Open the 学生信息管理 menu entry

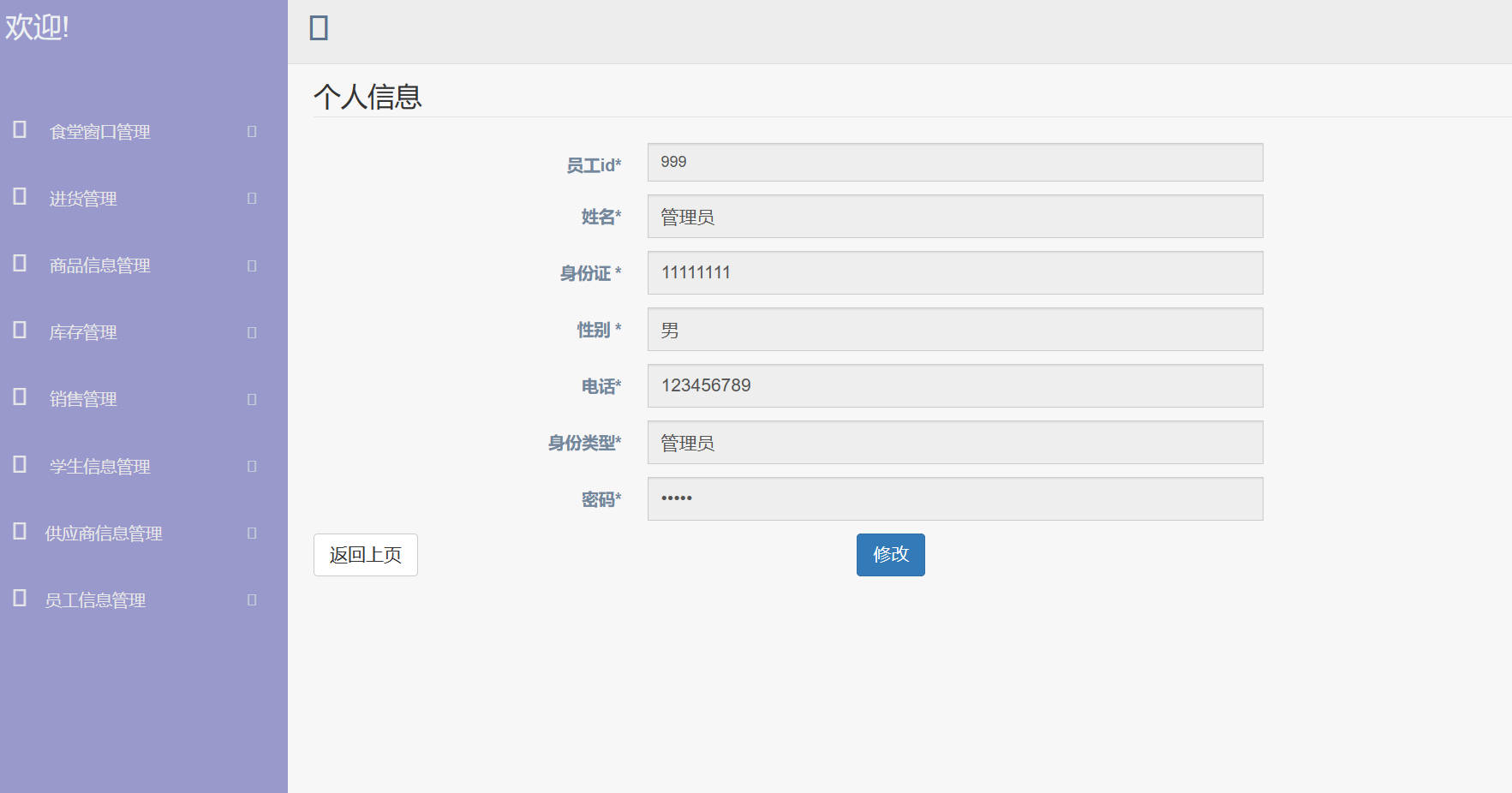(99, 465)
